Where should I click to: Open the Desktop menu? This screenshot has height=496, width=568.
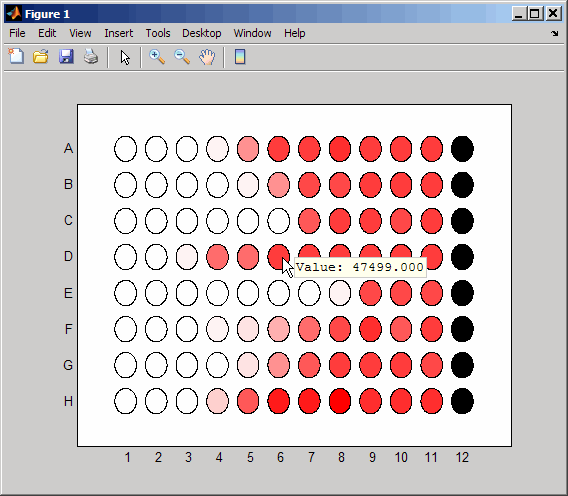pos(201,33)
